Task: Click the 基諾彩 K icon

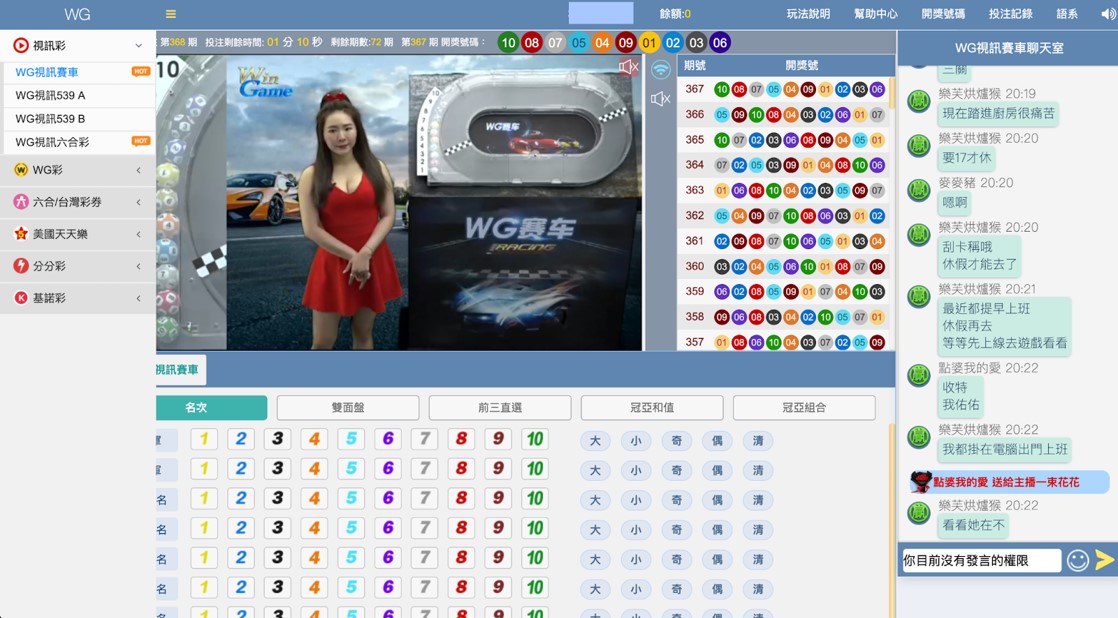Action: [21, 298]
